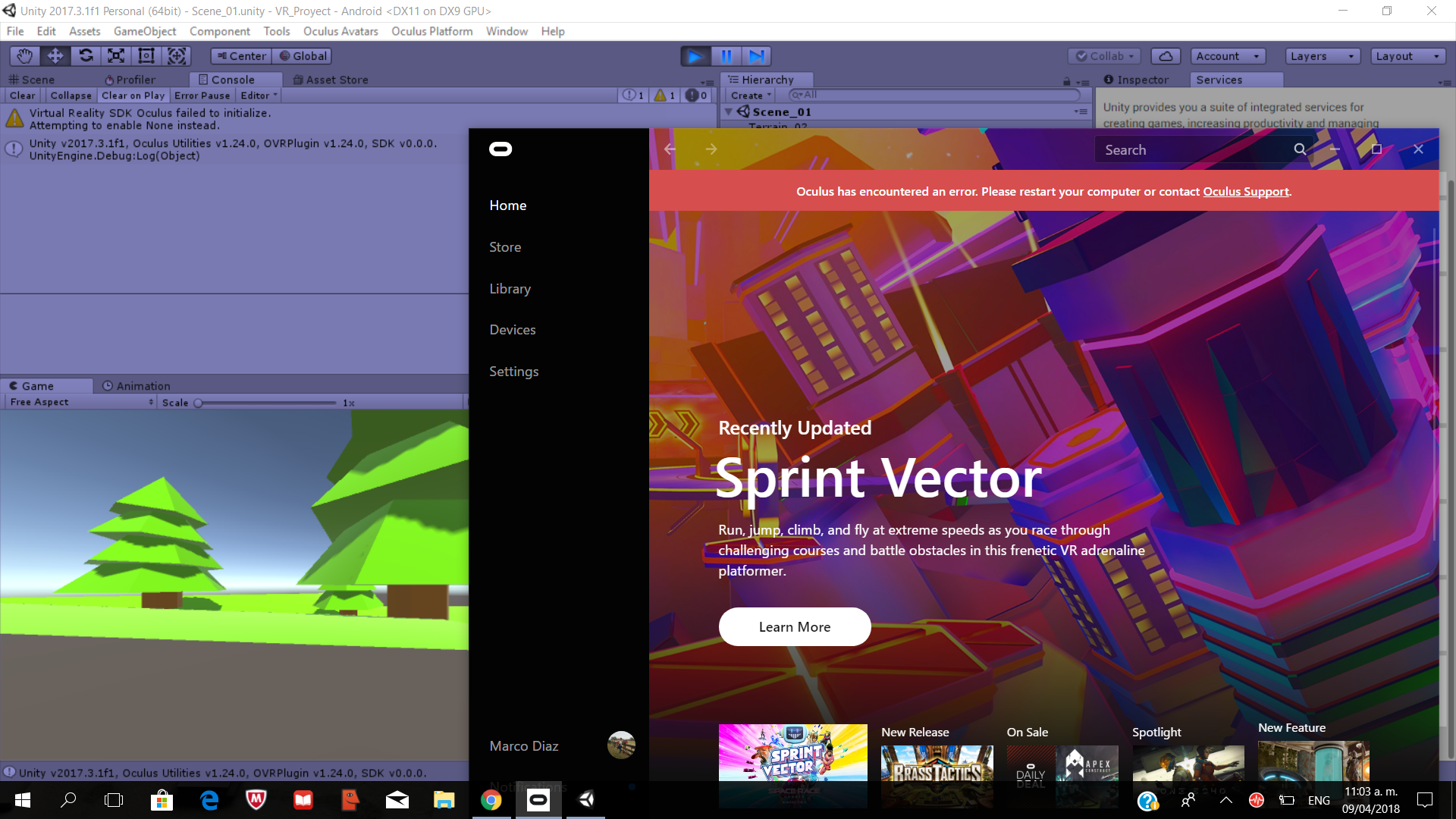
Task: Open Unity icon on the taskbar
Action: pyautogui.click(x=586, y=800)
